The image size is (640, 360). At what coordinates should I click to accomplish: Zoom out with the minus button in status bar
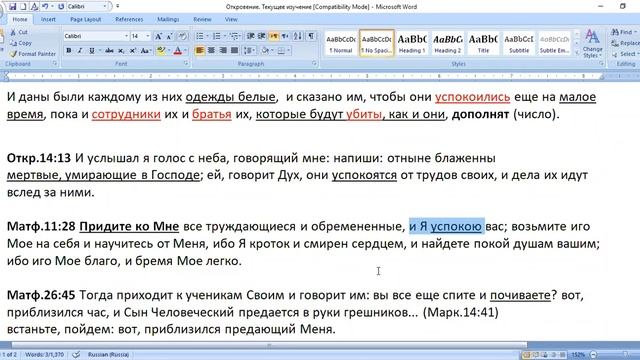point(593,354)
